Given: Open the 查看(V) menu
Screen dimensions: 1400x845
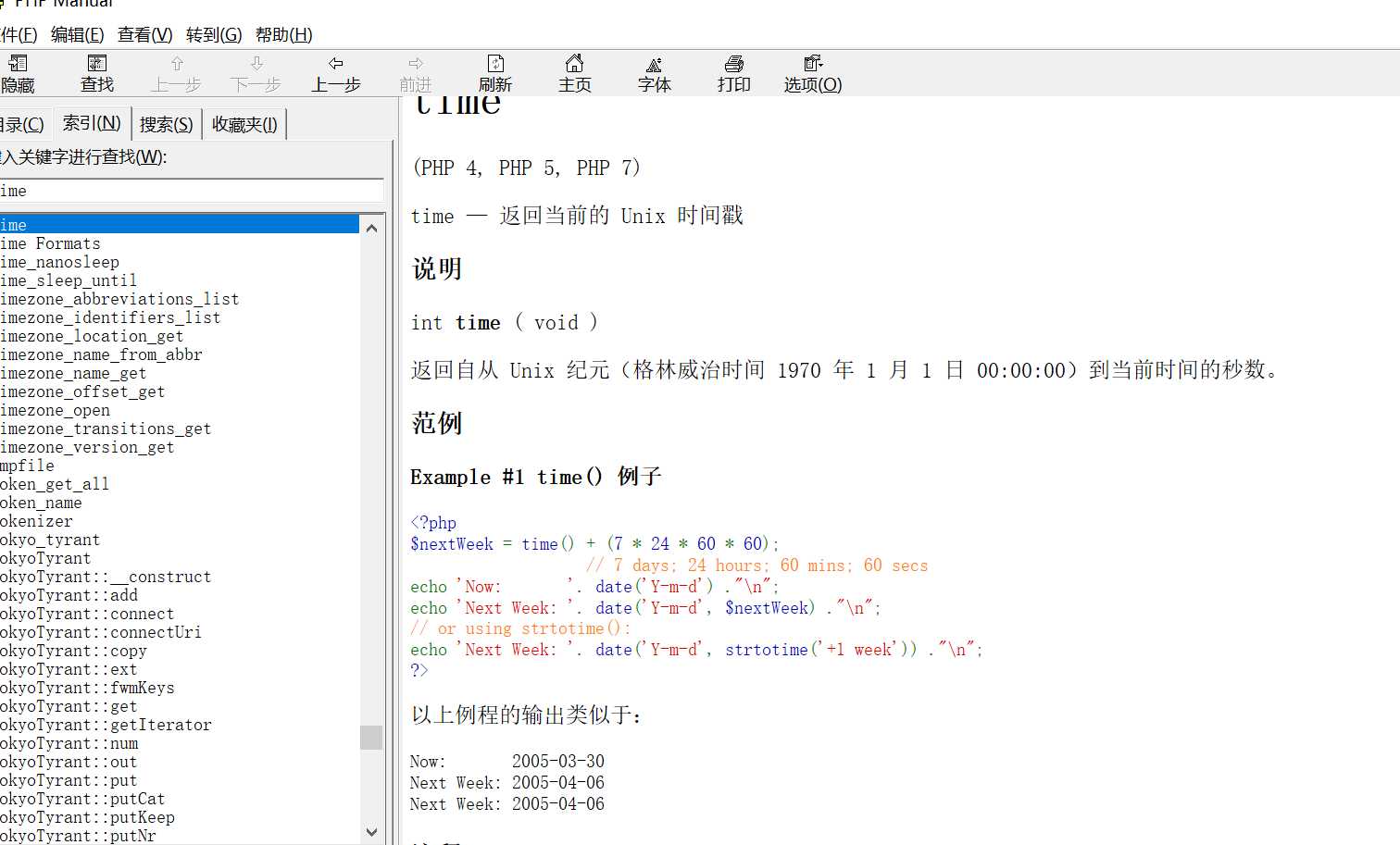Looking at the screenshot, I should click(144, 34).
